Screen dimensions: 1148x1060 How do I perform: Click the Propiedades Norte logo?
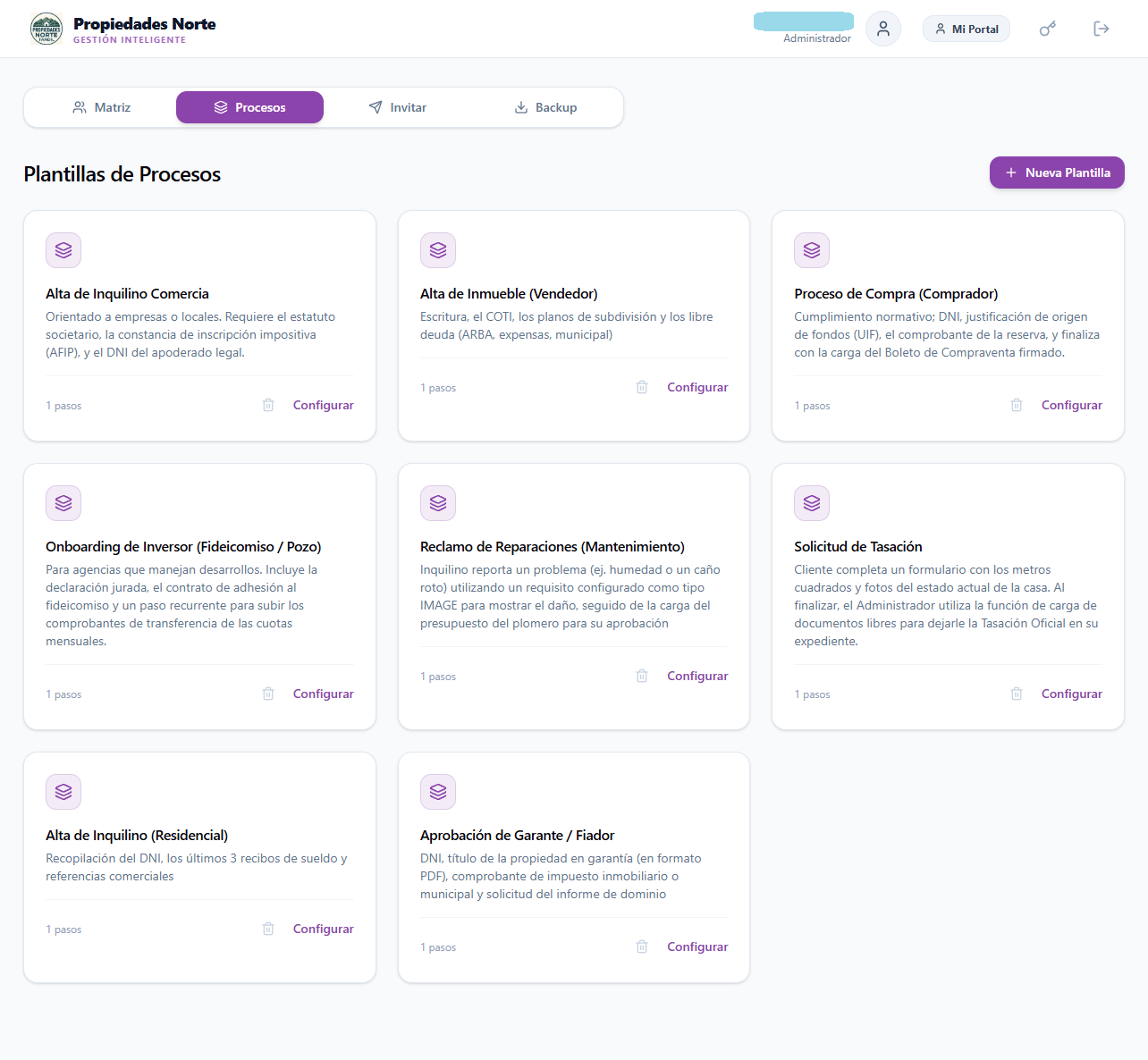tap(46, 29)
